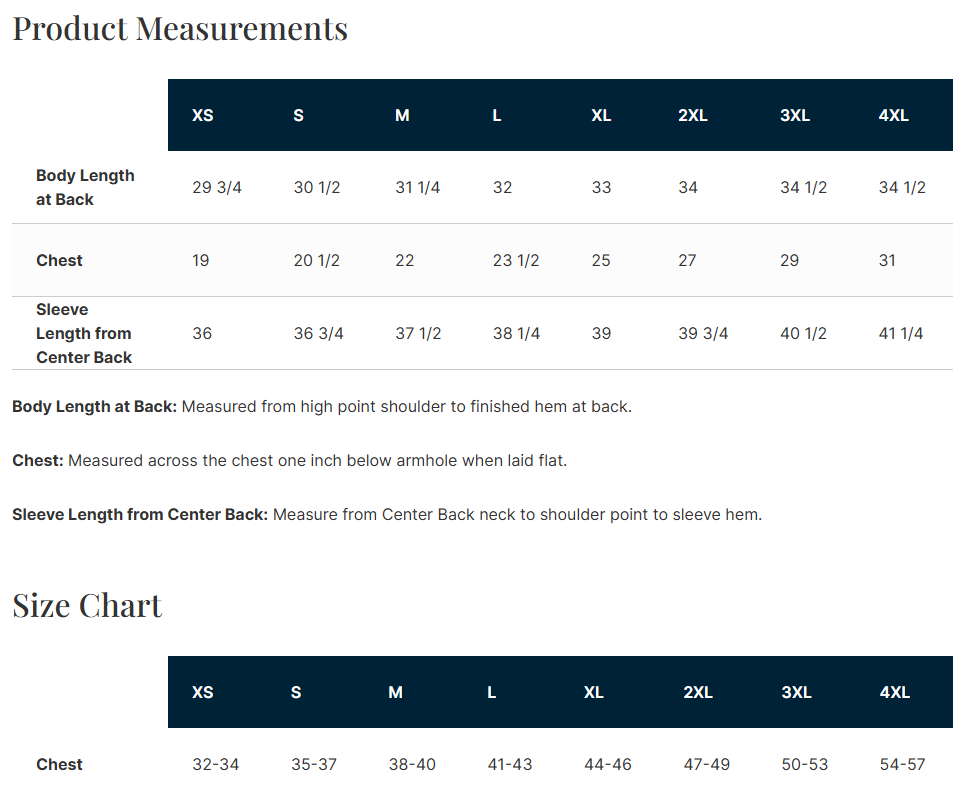Select the Body Length at Back row label
The image size is (964, 794).
(85, 187)
